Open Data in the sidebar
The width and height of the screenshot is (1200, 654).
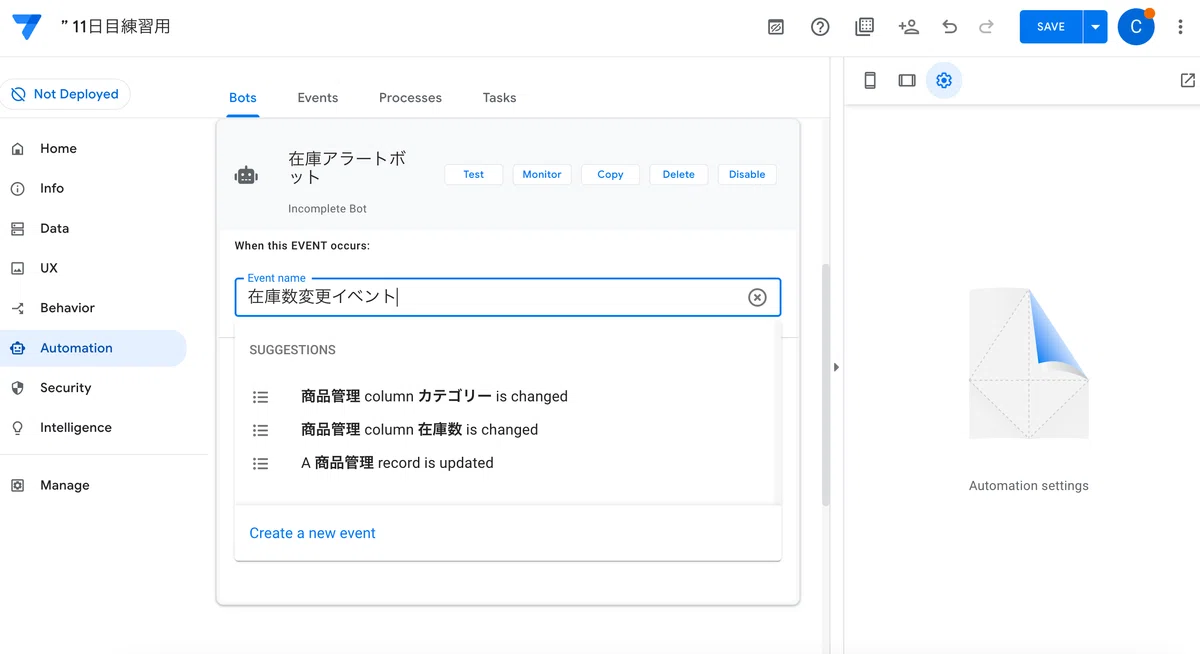[93, 228]
